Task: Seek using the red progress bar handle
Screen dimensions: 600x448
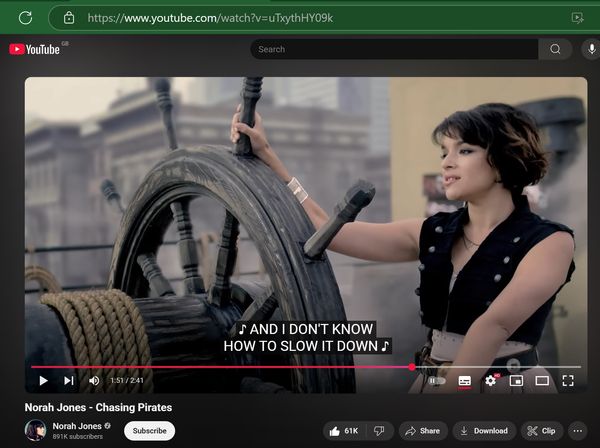Action: 412,367
